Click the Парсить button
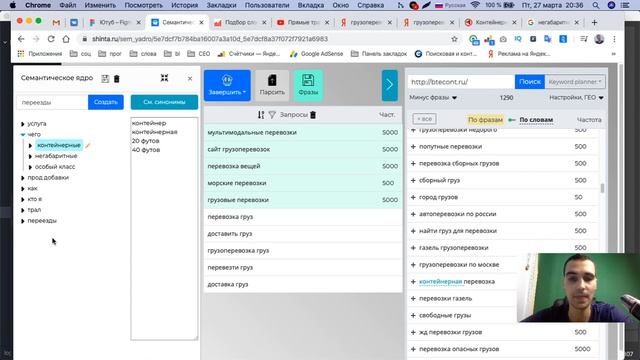 click(272, 85)
